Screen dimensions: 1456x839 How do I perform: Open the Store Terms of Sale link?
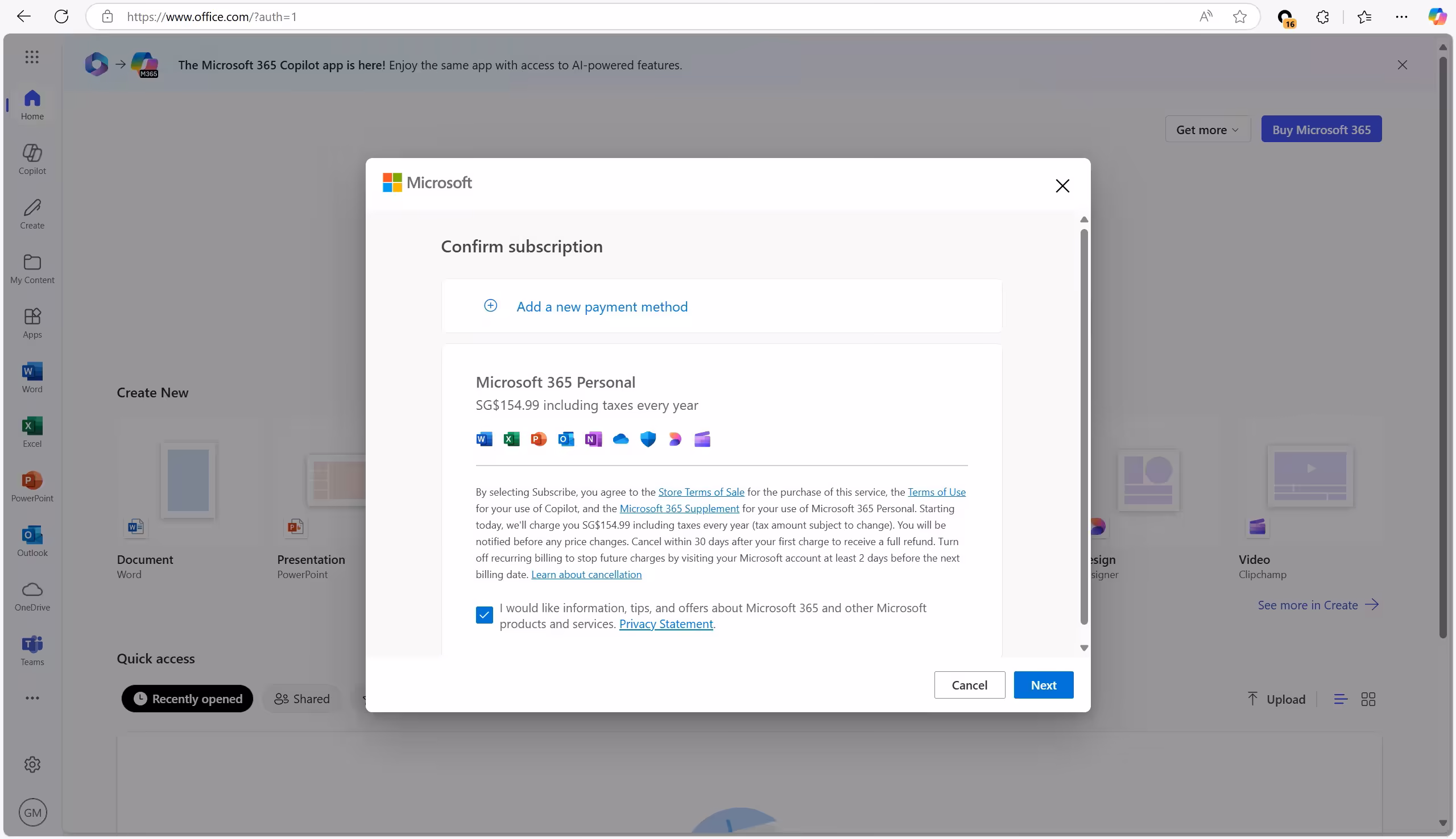pos(701,492)
